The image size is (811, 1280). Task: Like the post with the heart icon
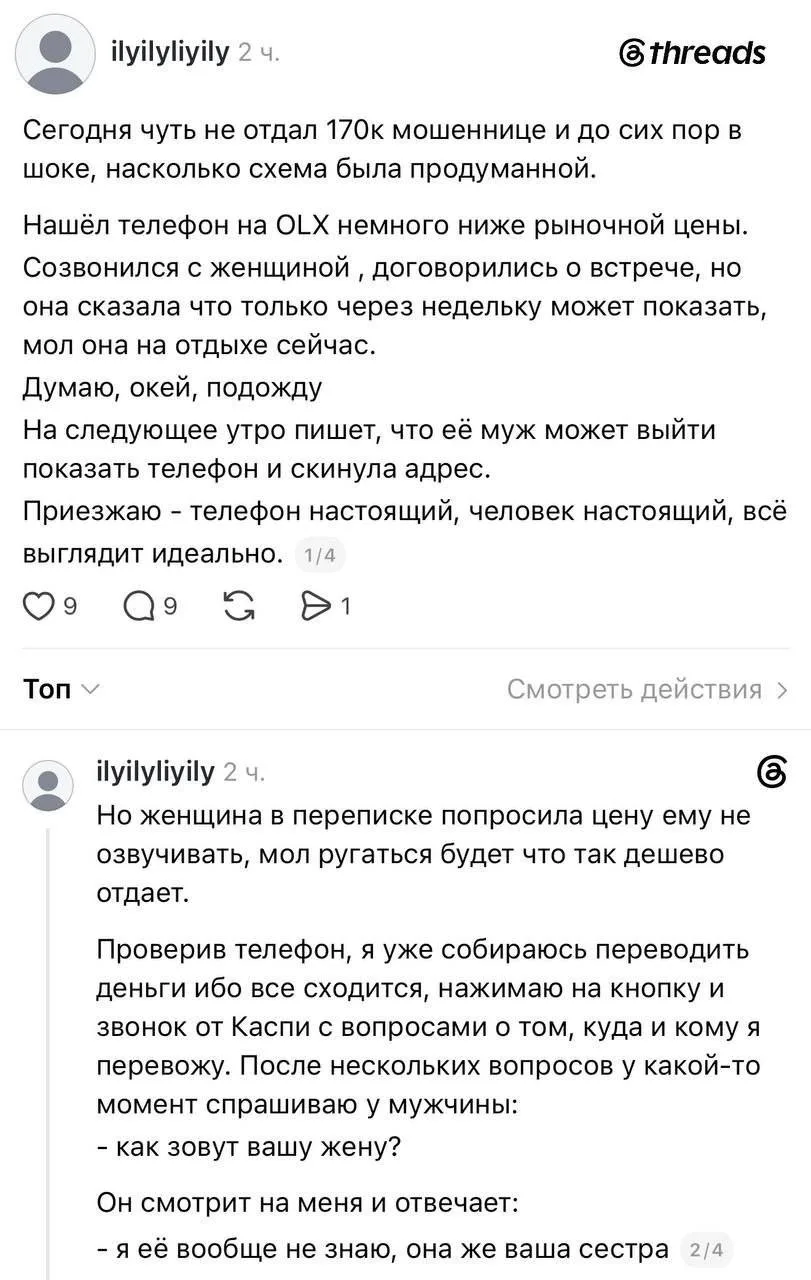pos(39,606)
